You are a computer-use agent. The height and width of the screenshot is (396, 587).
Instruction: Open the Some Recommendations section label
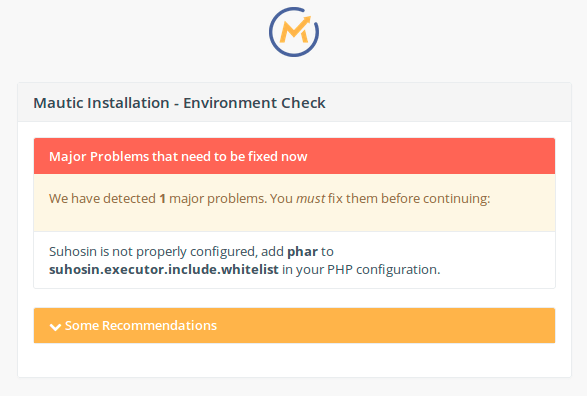tap(141, 325)
